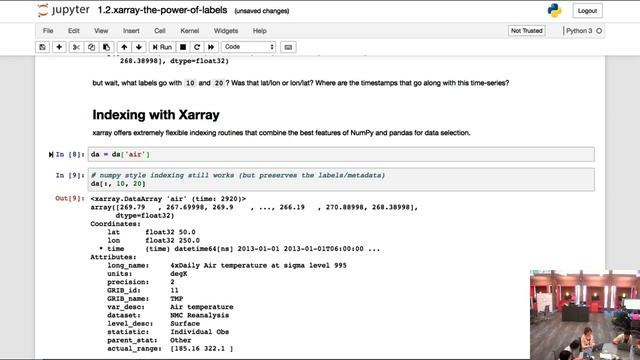Click the Not Trusted button
Viewport: 640px width, 360px height.
pyautogui.click(x=527, y=31)
